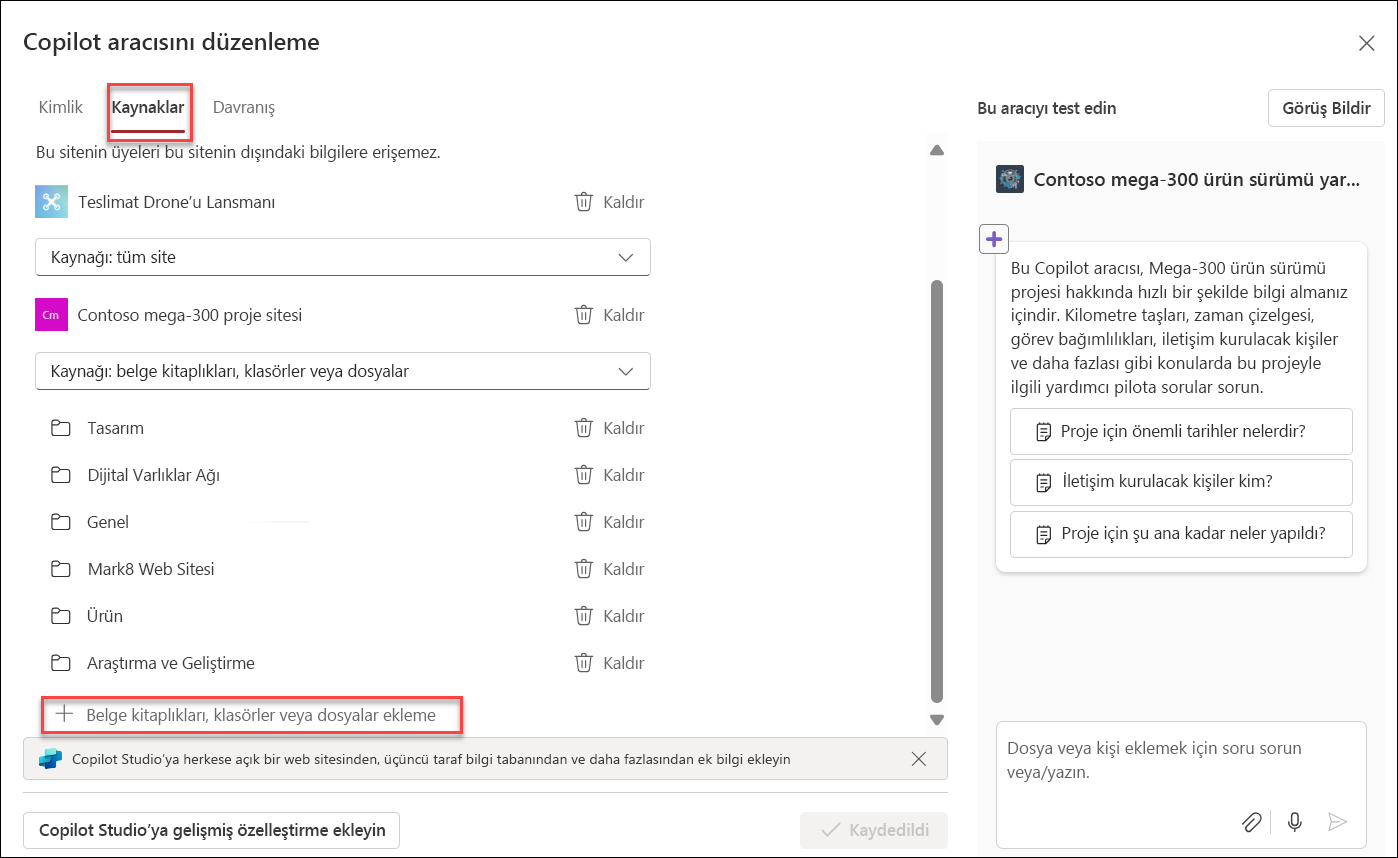Click the Genel folder icon
The image size is (1398, 858).
click(61, 522)
